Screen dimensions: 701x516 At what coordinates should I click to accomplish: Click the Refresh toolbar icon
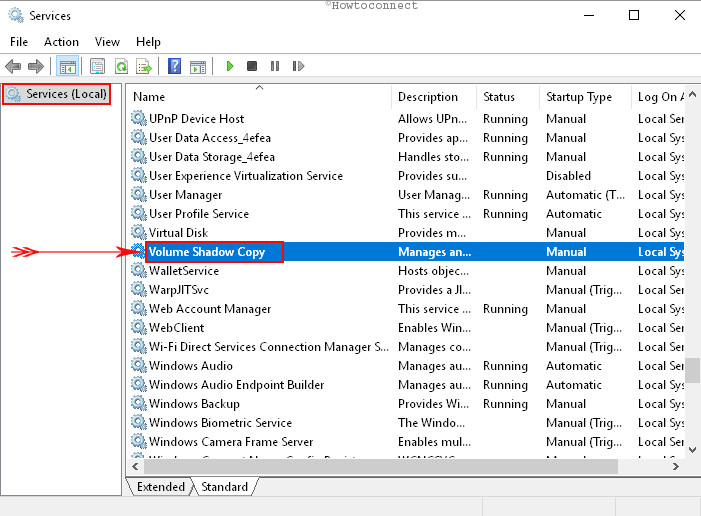[121, 66]
